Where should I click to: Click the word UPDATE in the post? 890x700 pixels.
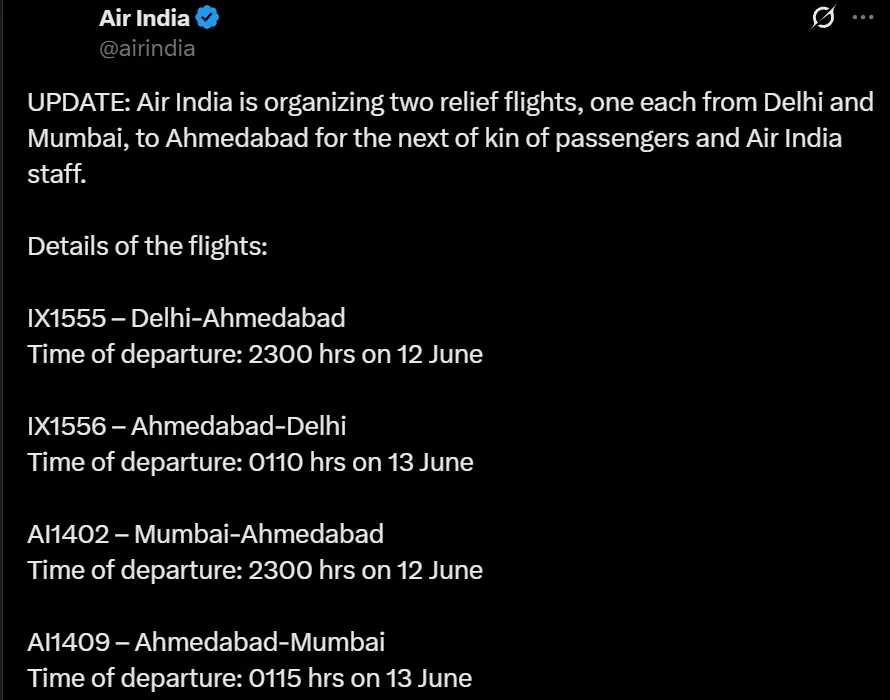pos(79,103)
